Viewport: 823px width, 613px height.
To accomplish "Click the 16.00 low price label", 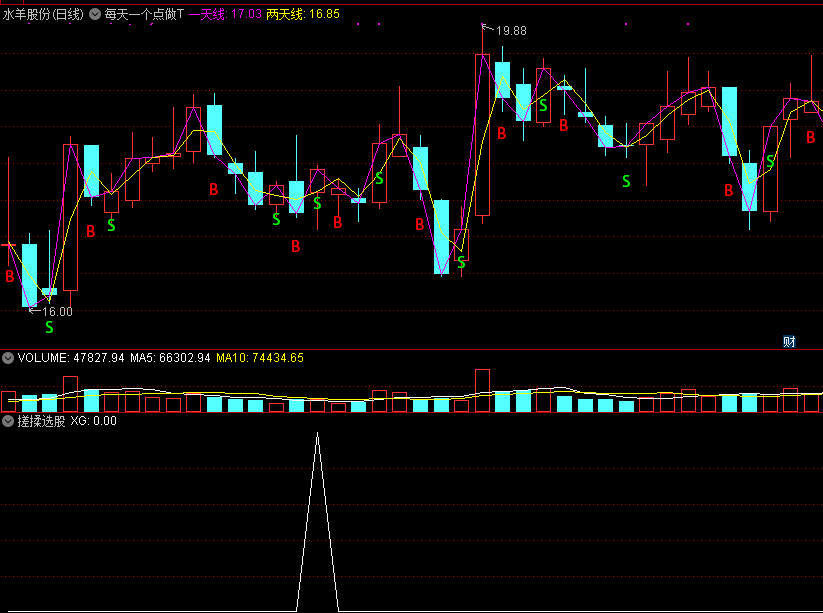I will 57,312.
